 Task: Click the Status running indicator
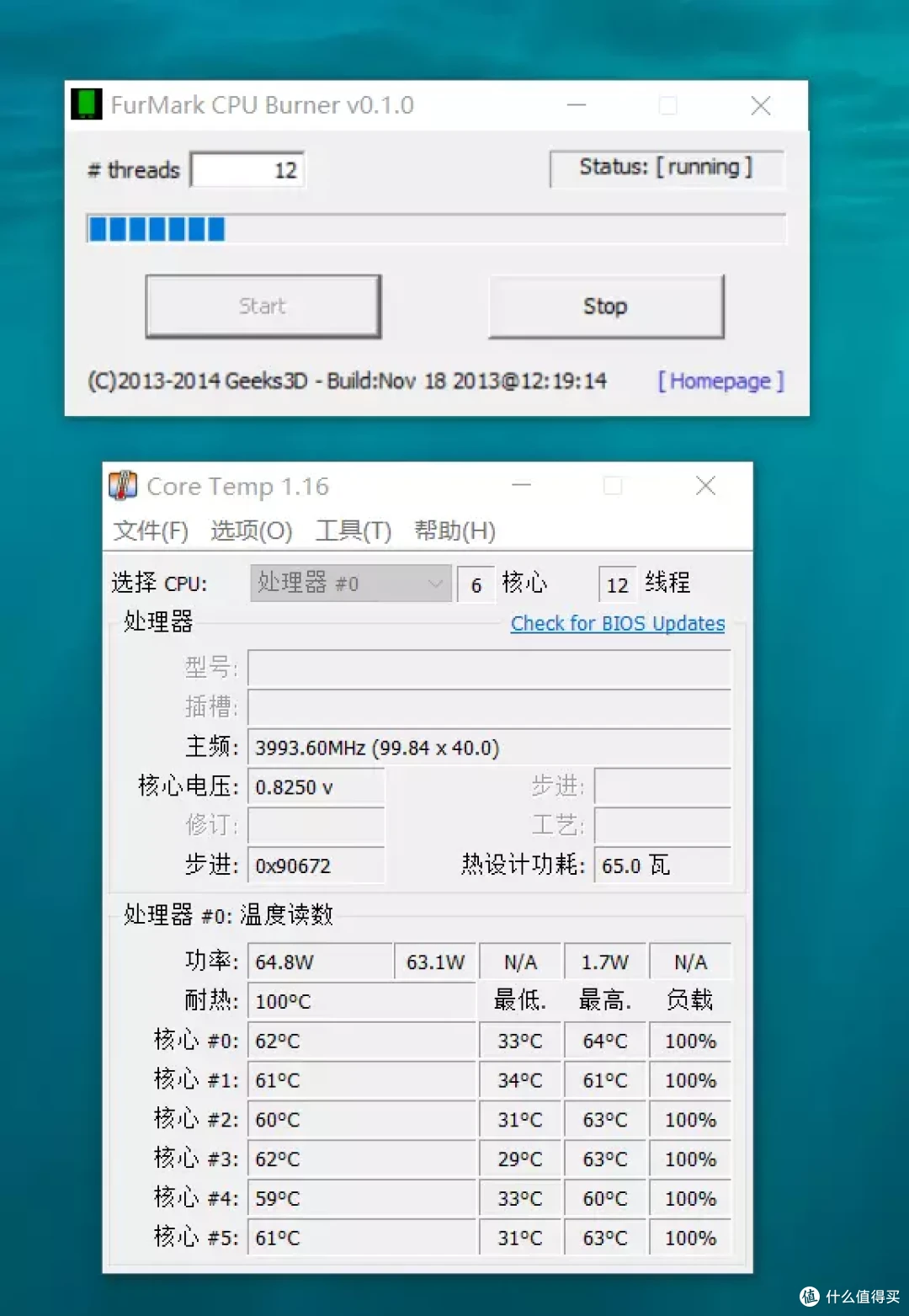[666, 168]
